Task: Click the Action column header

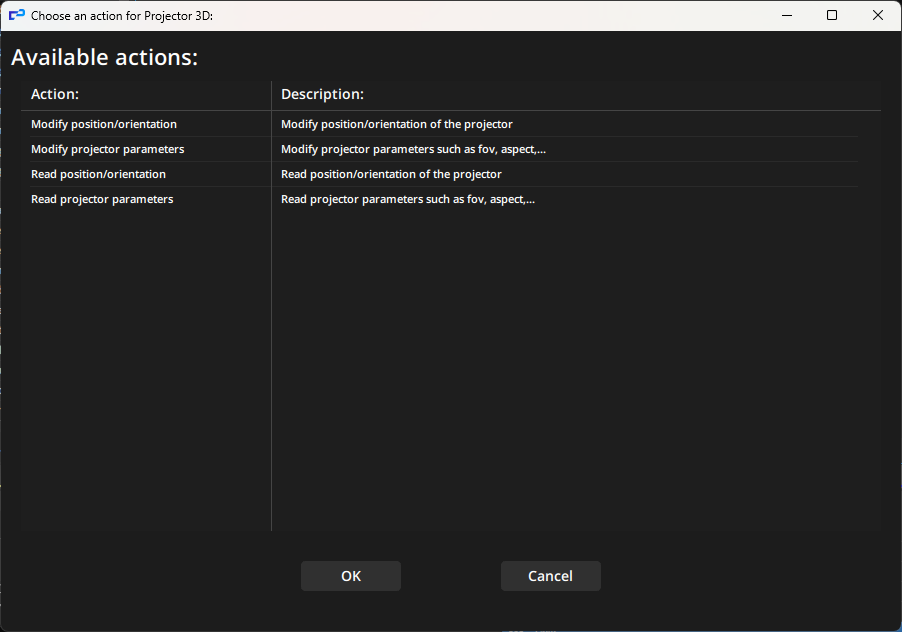Action: (55, 94)
